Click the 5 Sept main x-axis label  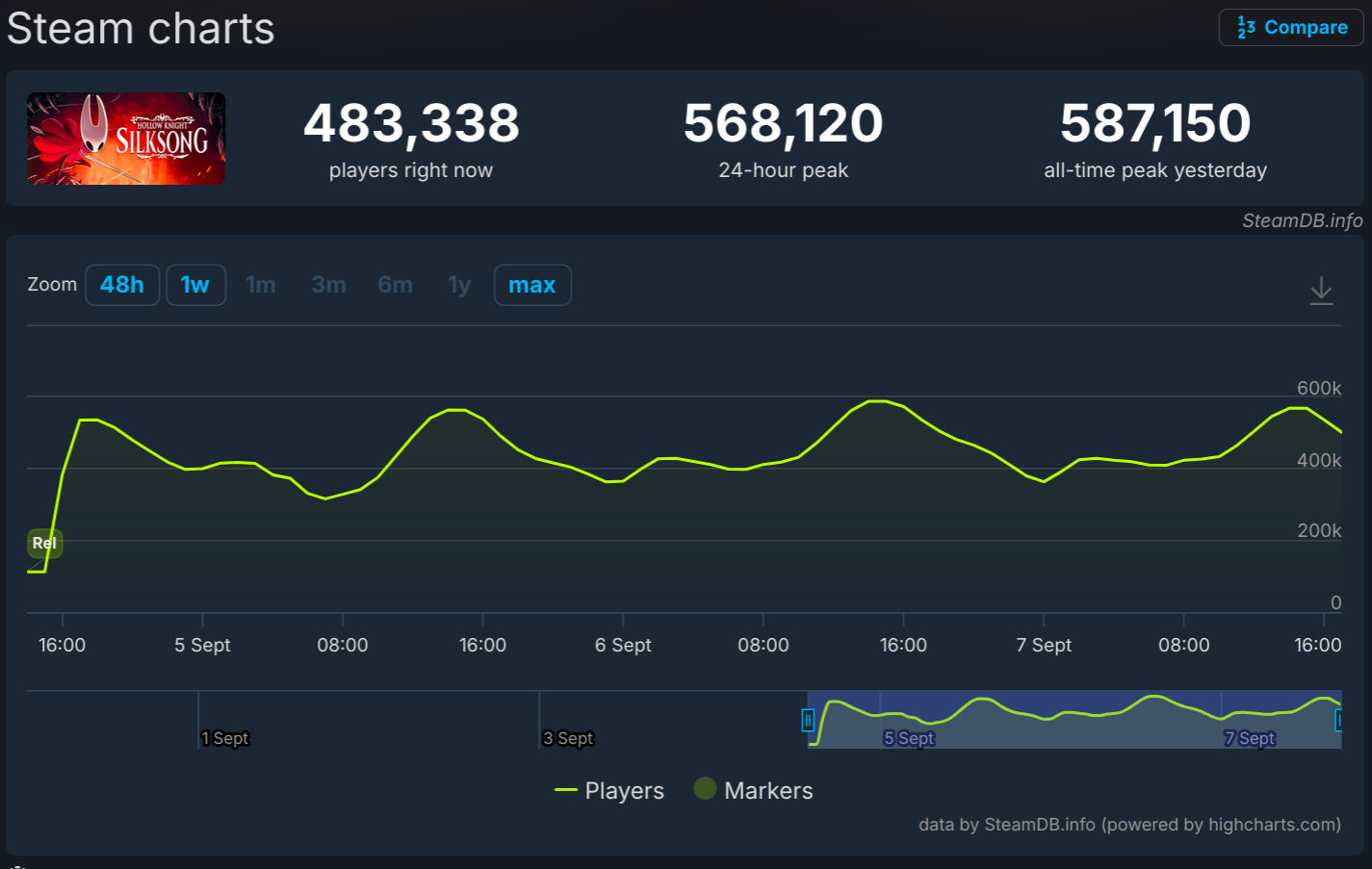click(x=202, y=645)
